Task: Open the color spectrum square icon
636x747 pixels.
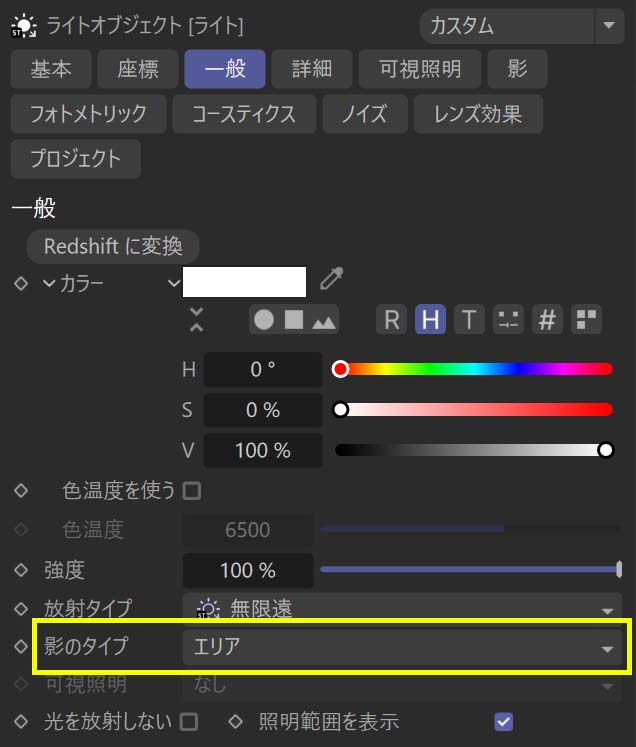Action: tap(294, 319)
